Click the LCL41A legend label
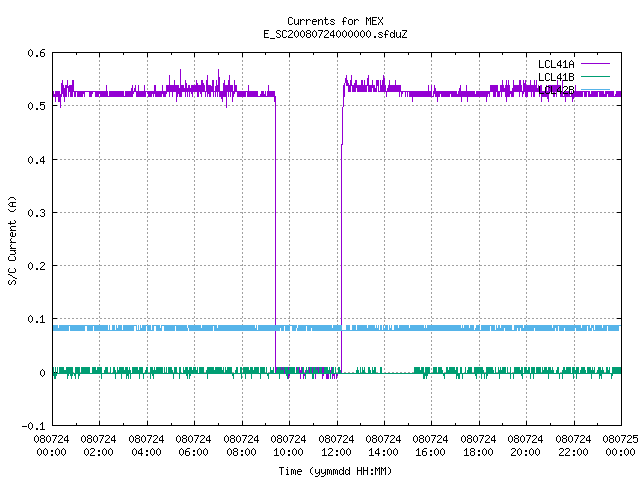 [556, 64]
